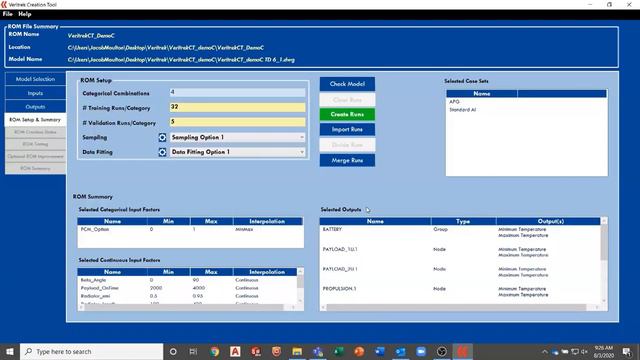Click green Create Runs button
The image size is (640, 360).
pos(347,114)
